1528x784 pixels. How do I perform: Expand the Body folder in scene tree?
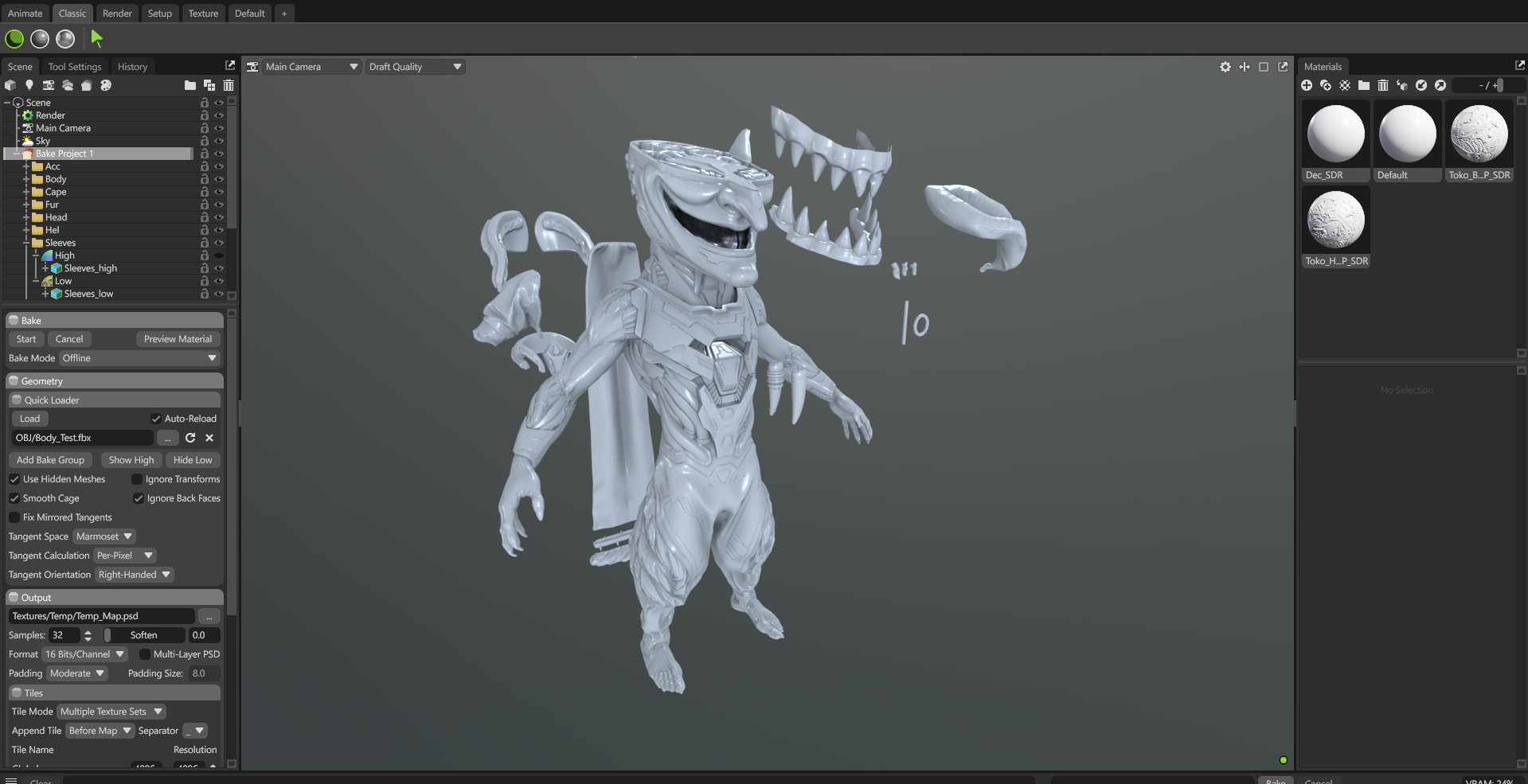(x=26, y=179)
